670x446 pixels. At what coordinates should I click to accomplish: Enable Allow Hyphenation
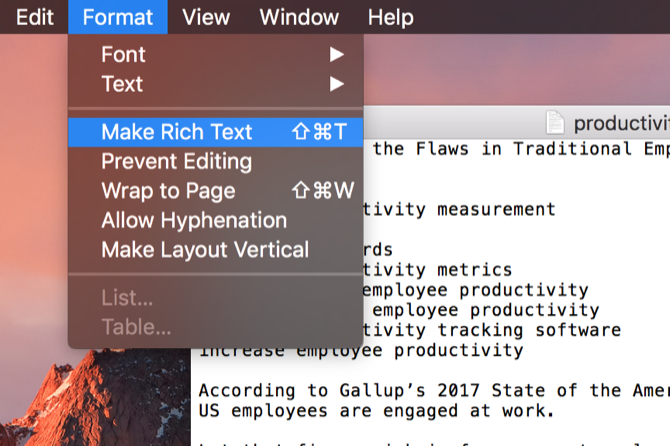point(194,220)
